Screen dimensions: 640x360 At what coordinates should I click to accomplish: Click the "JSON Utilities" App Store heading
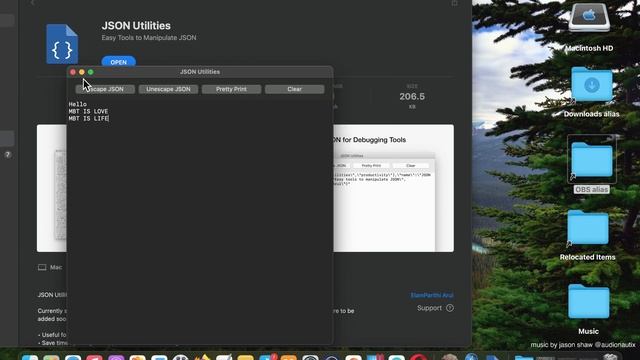tap(136, 26)
